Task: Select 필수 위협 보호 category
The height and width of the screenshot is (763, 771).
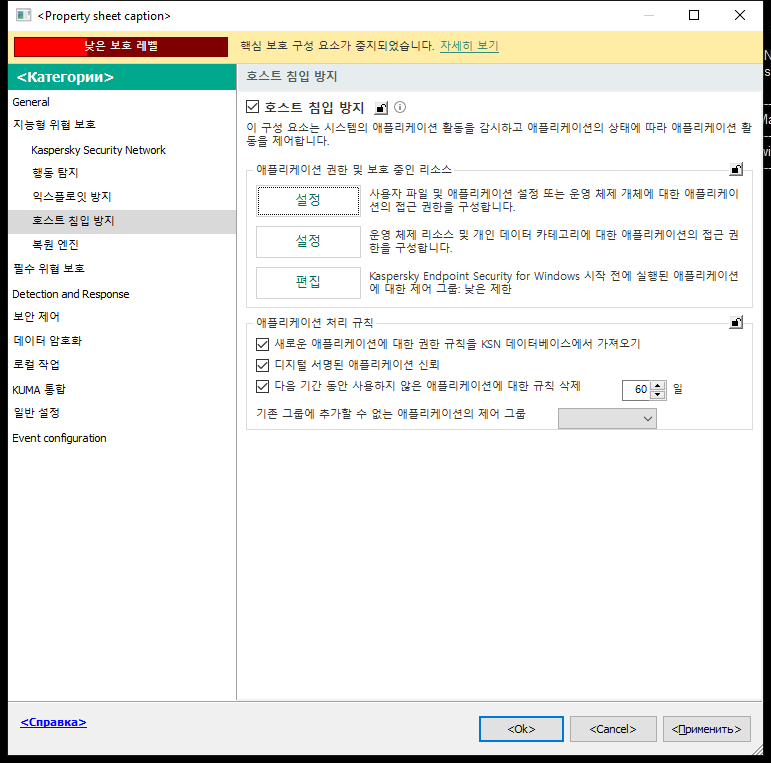Action: click(x=49, y=268)
